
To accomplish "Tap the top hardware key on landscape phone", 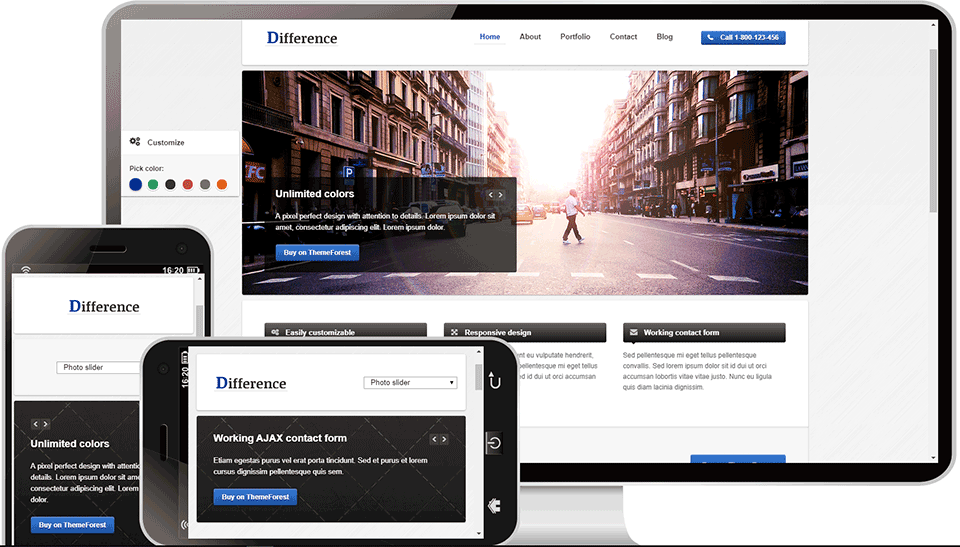I will coord(495,380).
